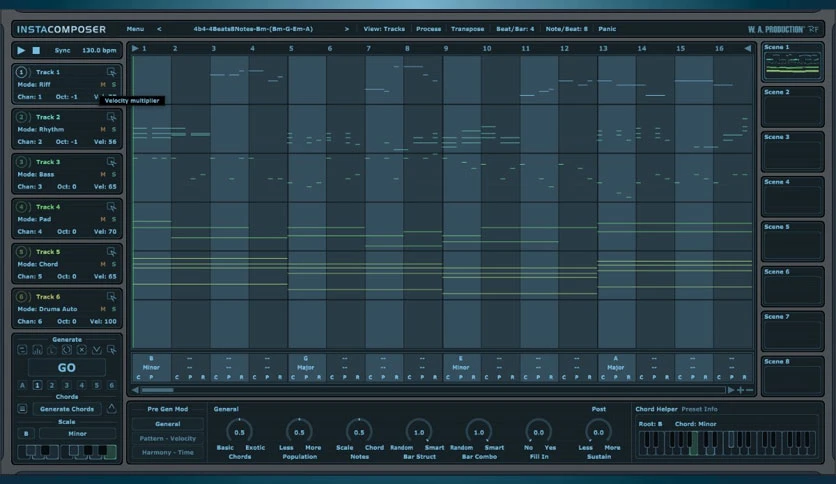Change Track 3 Mode: Bass
Viewport: 836px width, 484px height.
pos(36,174)
